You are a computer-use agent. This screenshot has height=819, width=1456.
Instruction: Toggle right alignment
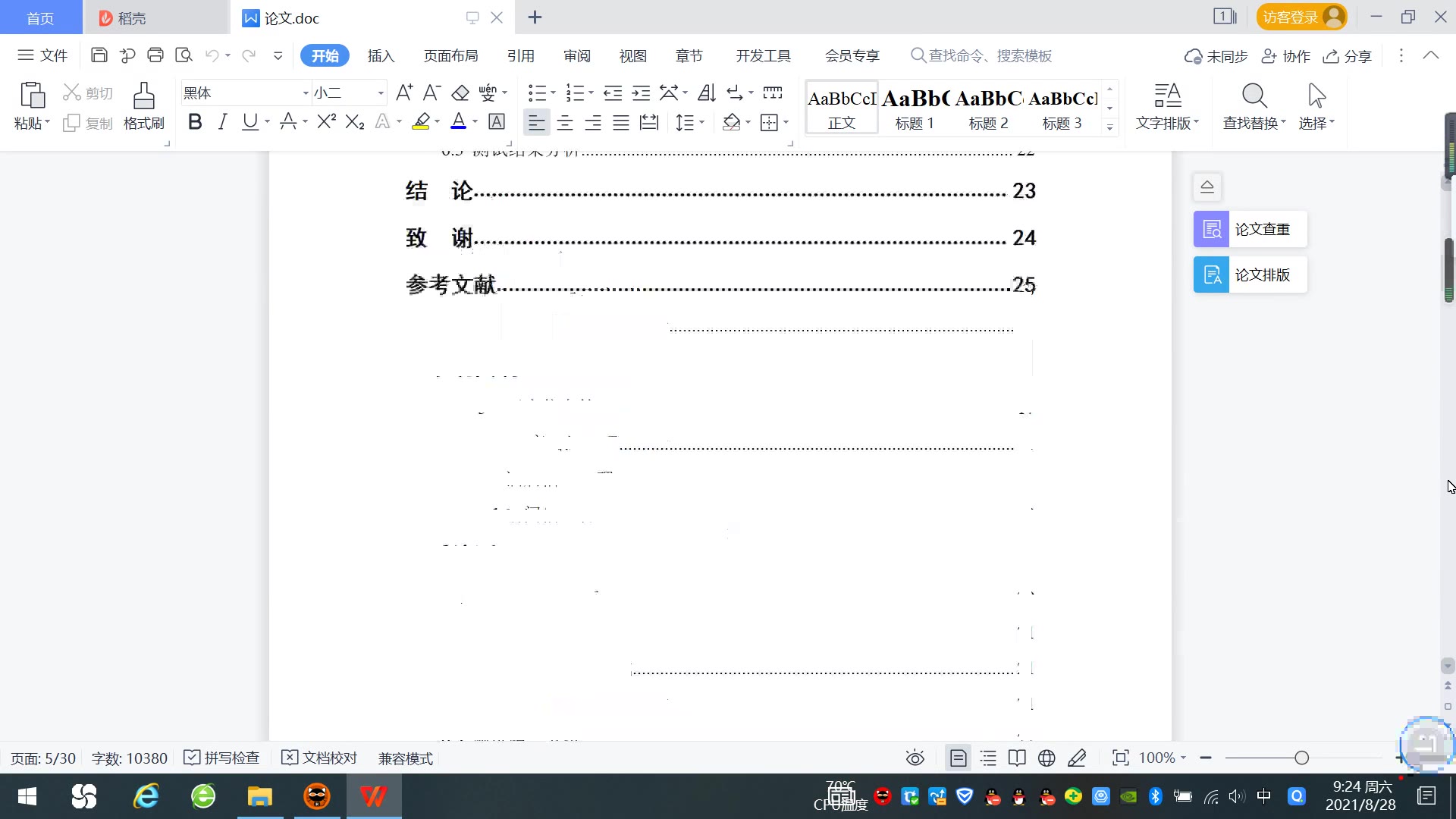tap(593, 122)
